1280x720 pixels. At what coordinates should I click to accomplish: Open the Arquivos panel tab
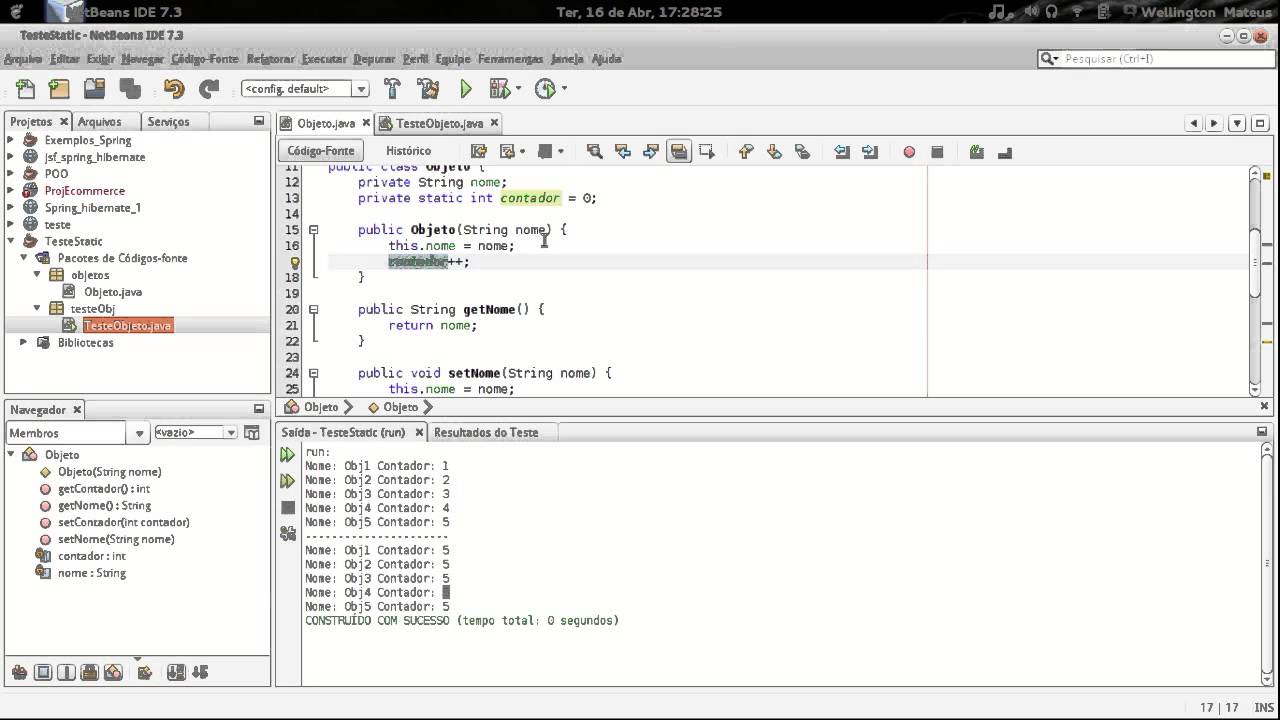click(x=99, y=121)
